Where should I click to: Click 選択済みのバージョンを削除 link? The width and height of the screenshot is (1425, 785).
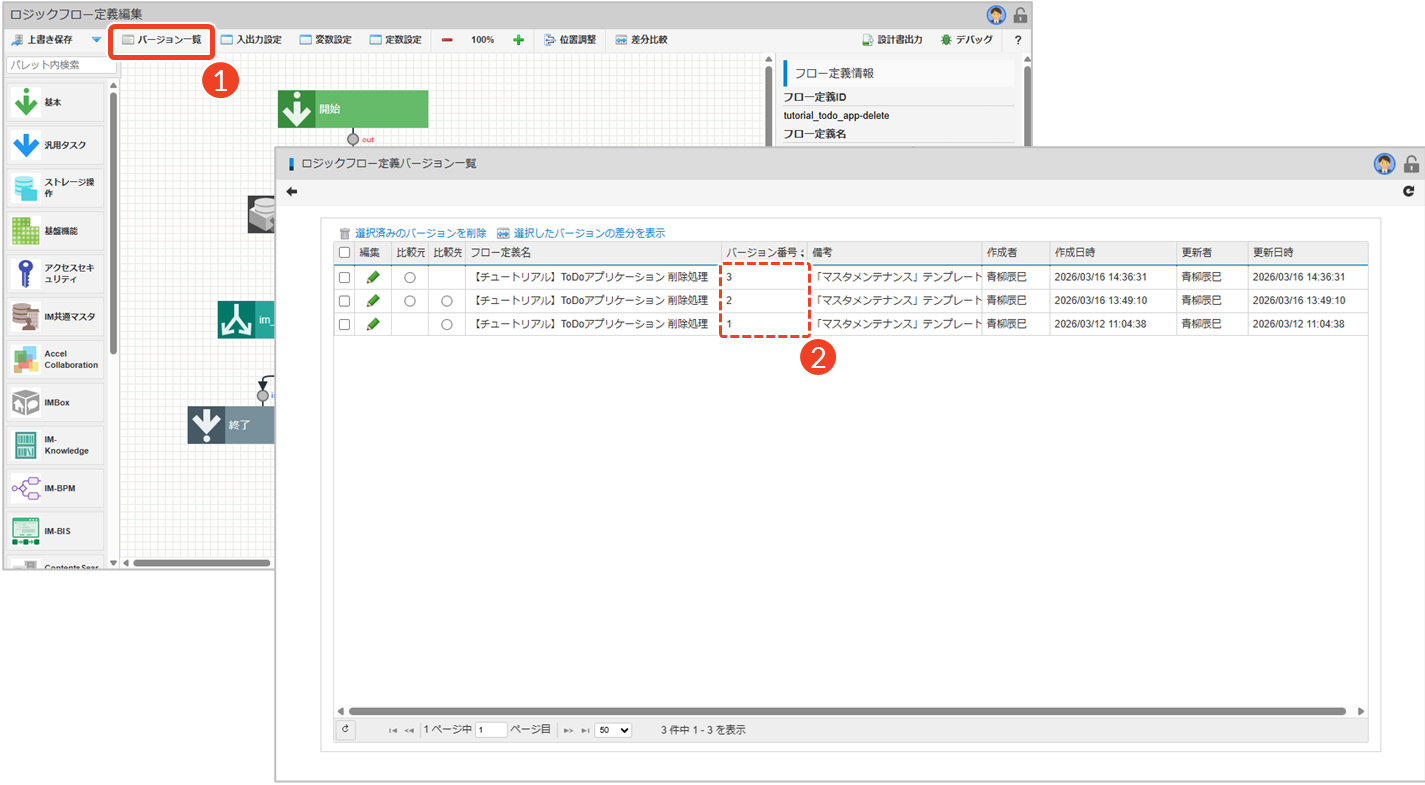412,233
